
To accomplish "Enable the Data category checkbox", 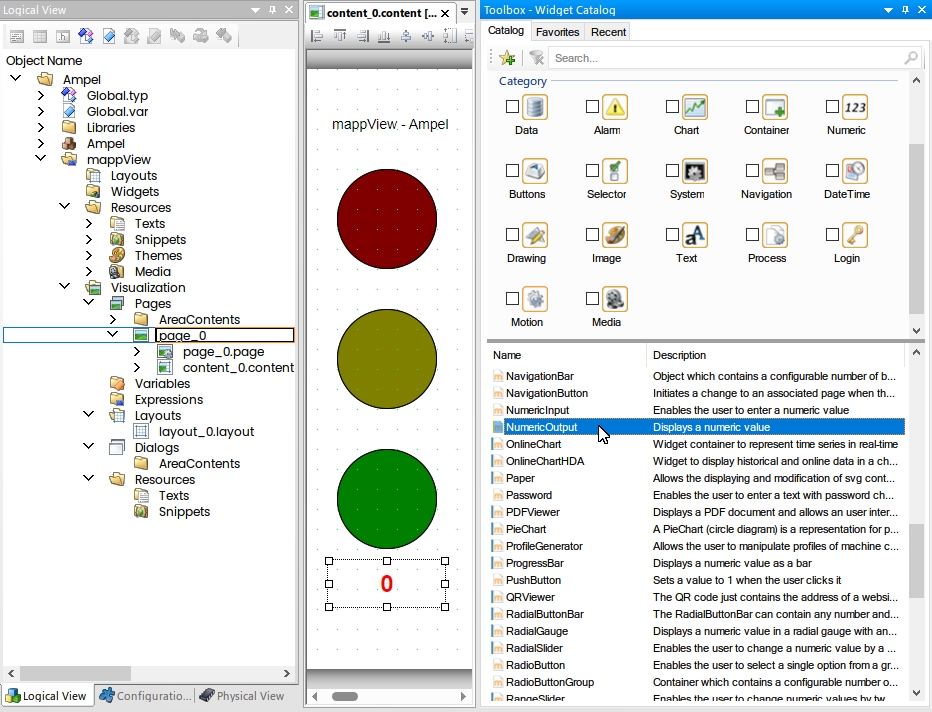I will coord(512,107).
